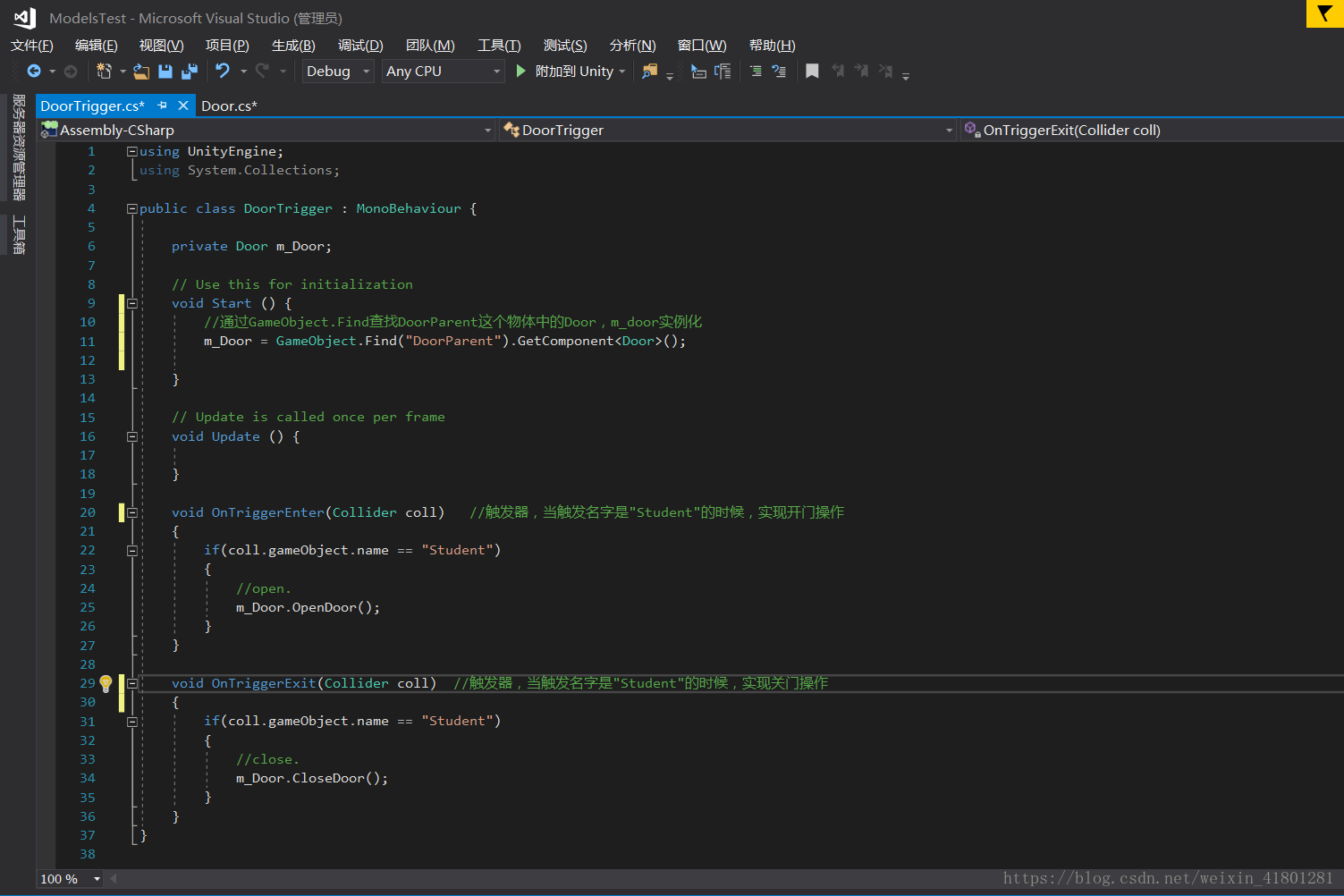This screenshot has width=1344, height=896.
Task: Click the Open File folder icon
Action: (x=141, y=72)
